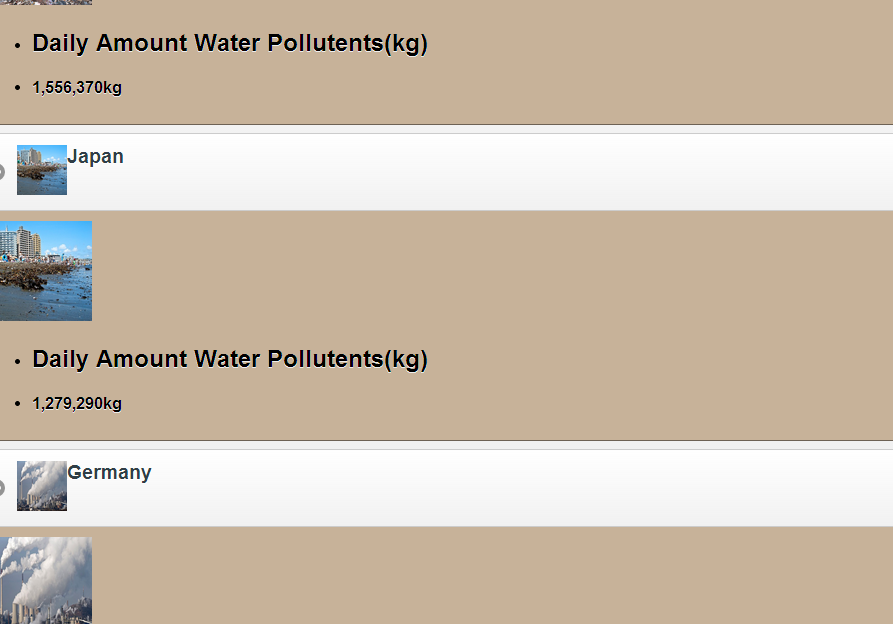Open the large Japan polluted shoreline photo
Screen dimensions: 893x624
pos(46,271)
